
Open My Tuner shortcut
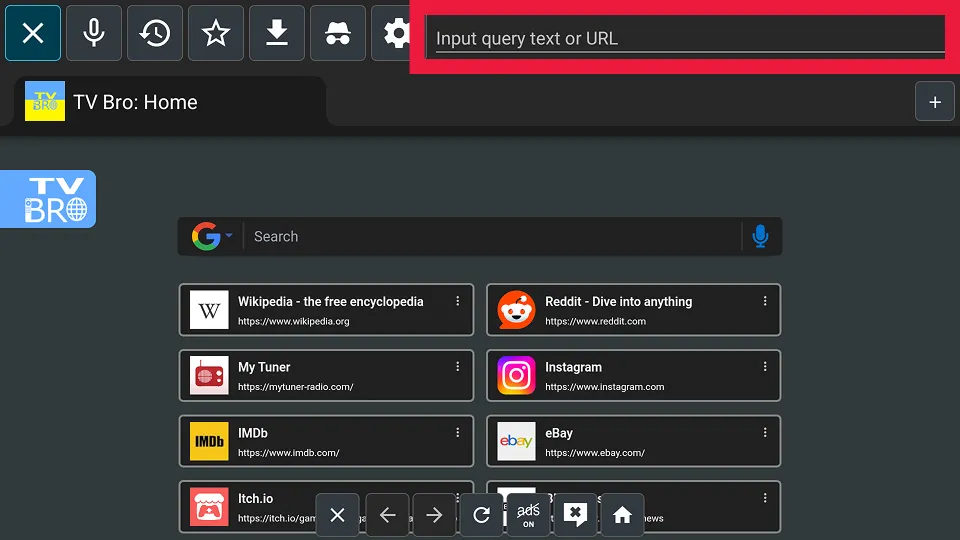point(326,375)
